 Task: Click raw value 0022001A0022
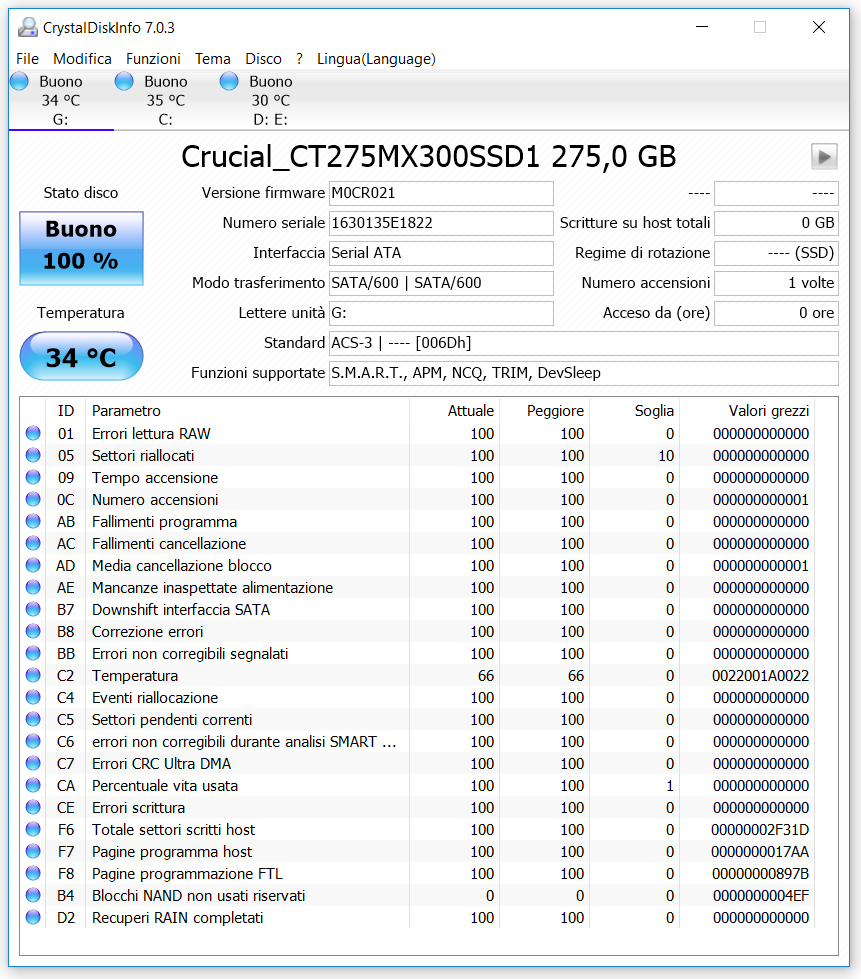[x=760, y=676]
